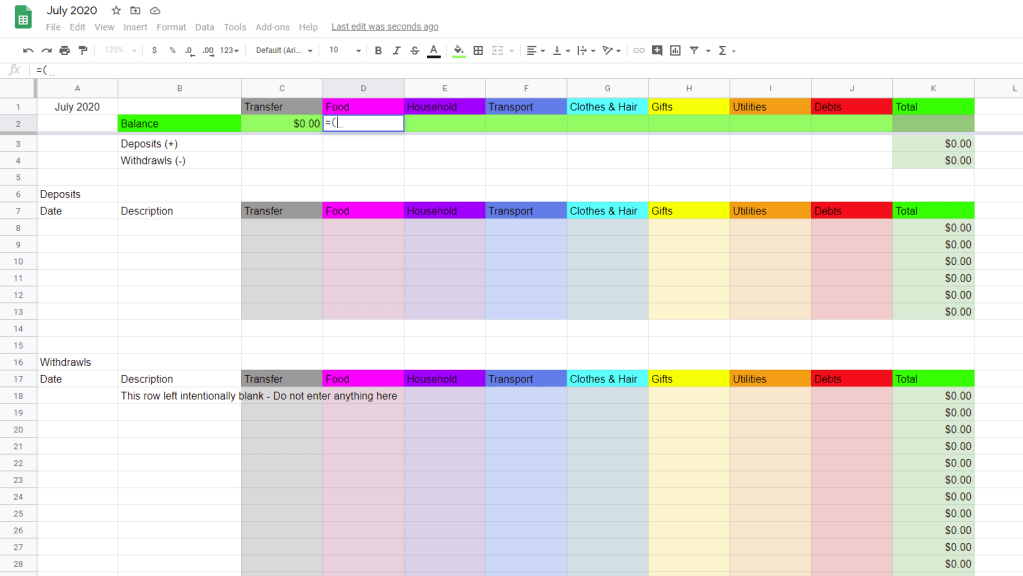Click the insert chart icon
Image resolution: width=1023 pixels, height=576 pixels.
(x=675, y=50)
